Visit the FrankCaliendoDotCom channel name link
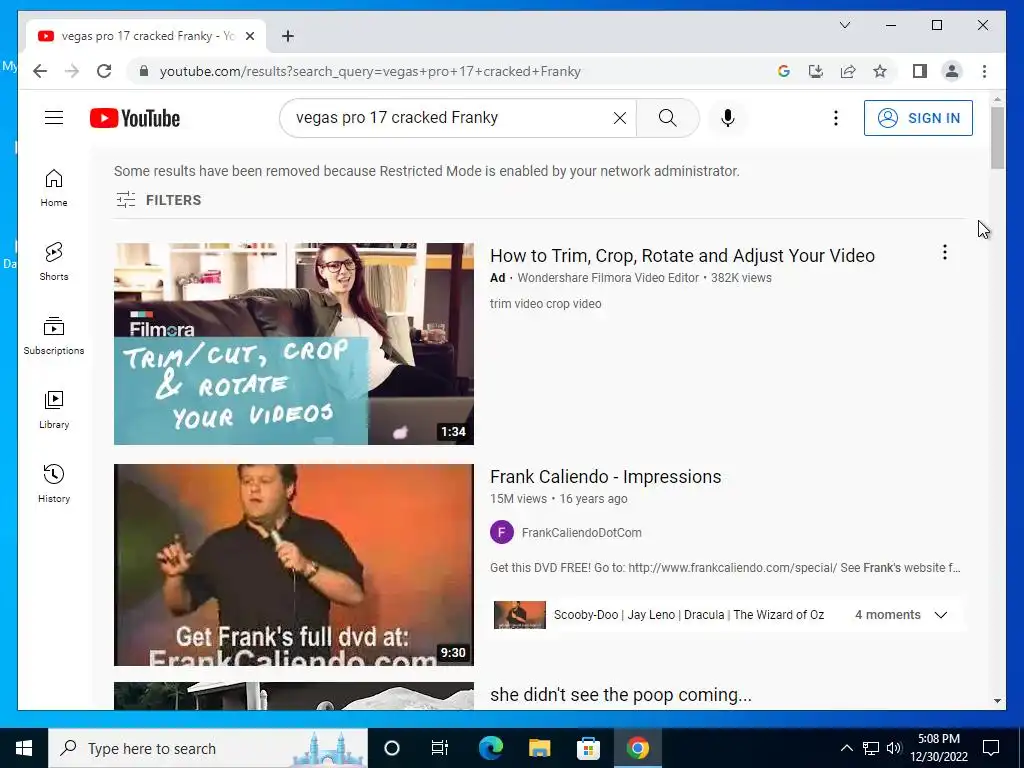 [581, 533]
